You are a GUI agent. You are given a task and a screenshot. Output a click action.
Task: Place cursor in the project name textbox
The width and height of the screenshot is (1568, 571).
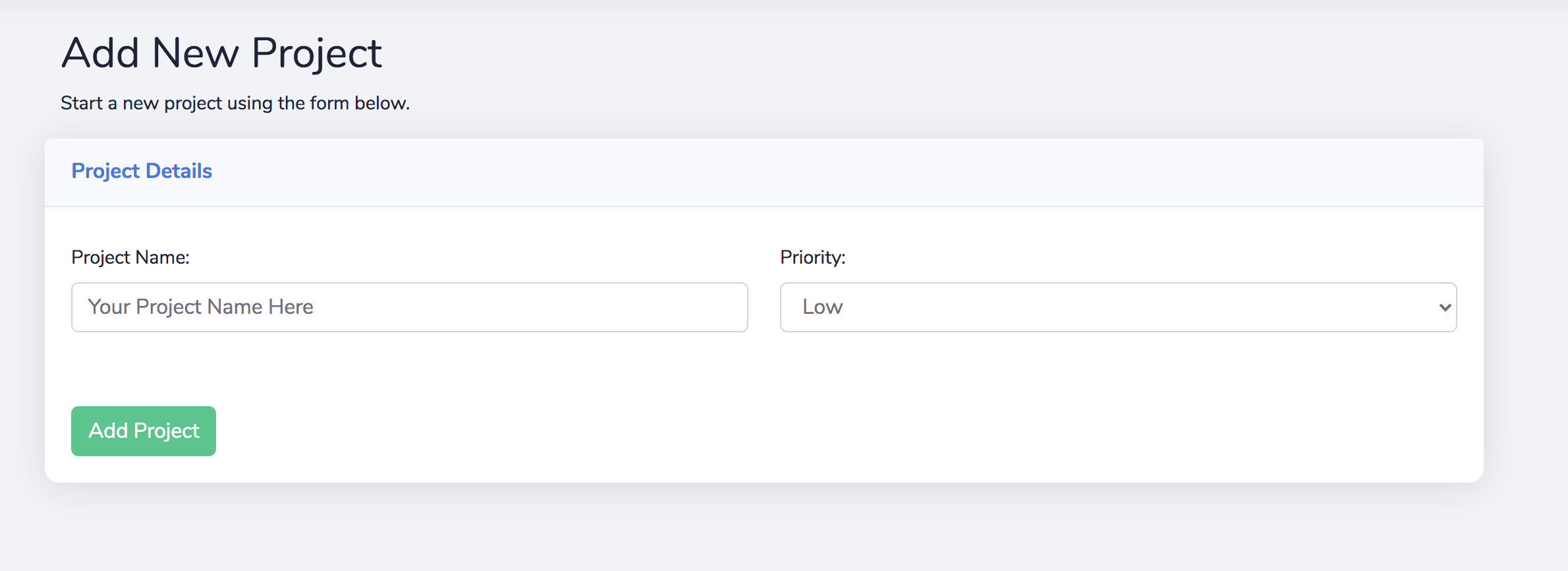pos(409,307)
